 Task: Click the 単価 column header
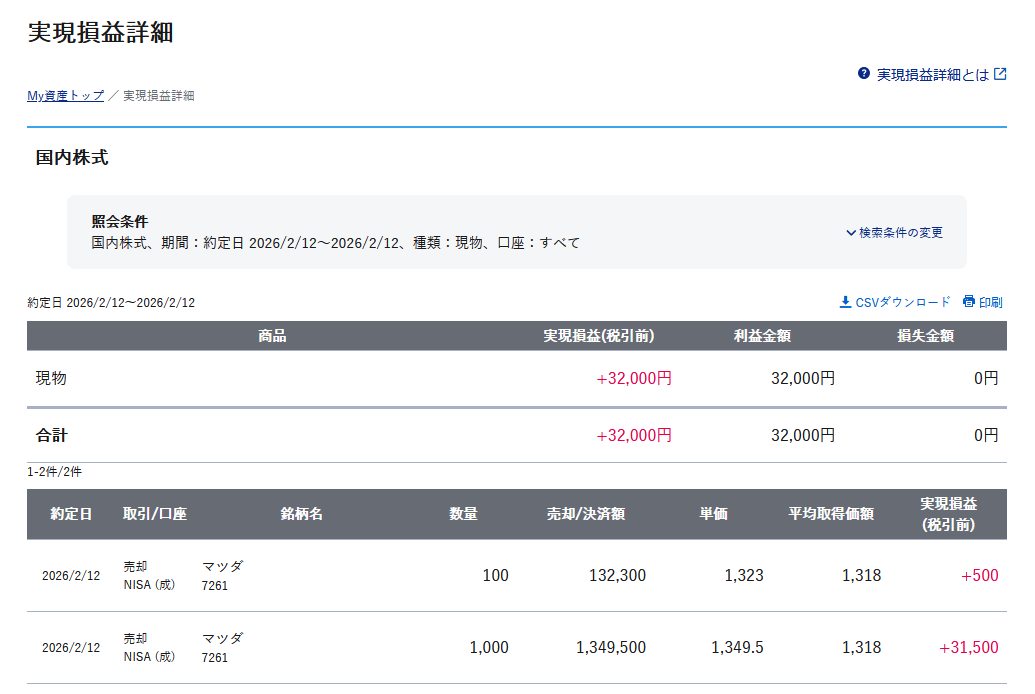point(713,514)
